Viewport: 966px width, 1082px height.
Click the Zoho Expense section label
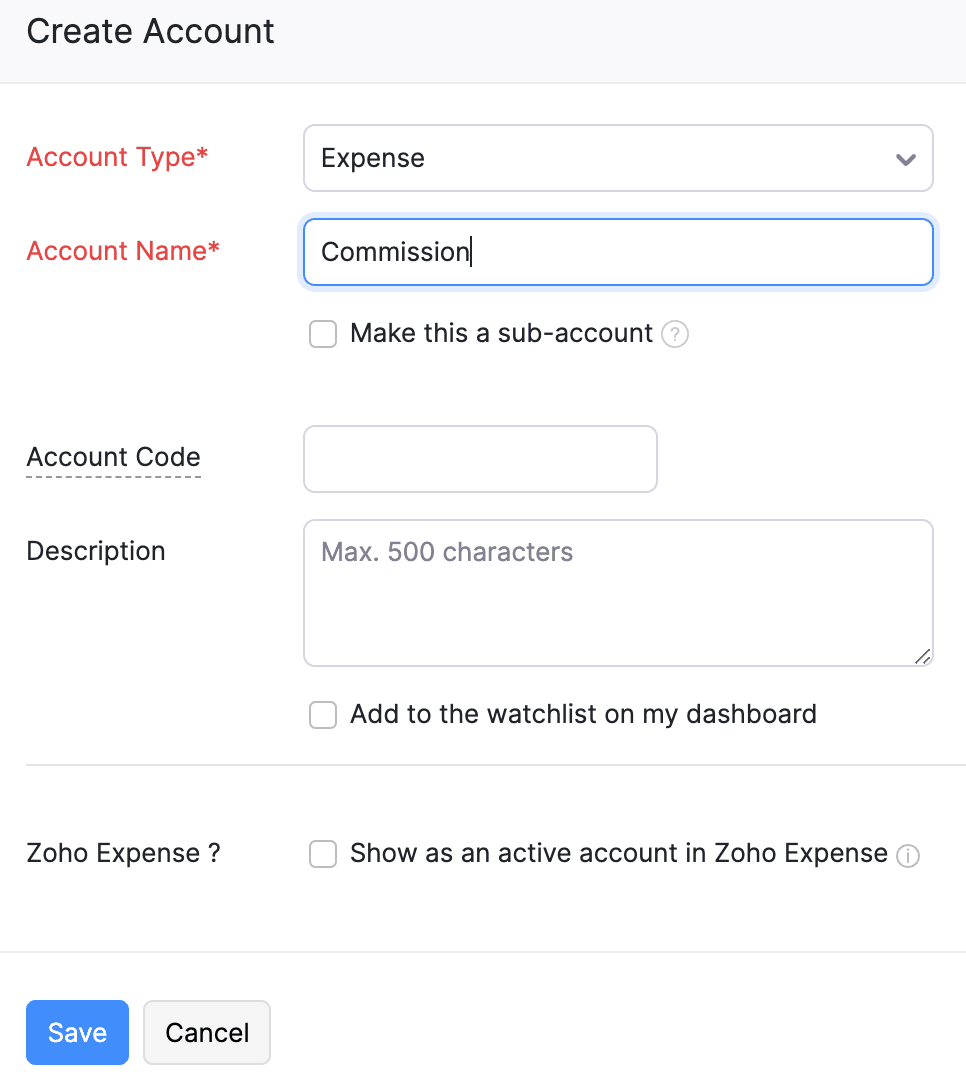pyautogui.click(x=123, y=853)
